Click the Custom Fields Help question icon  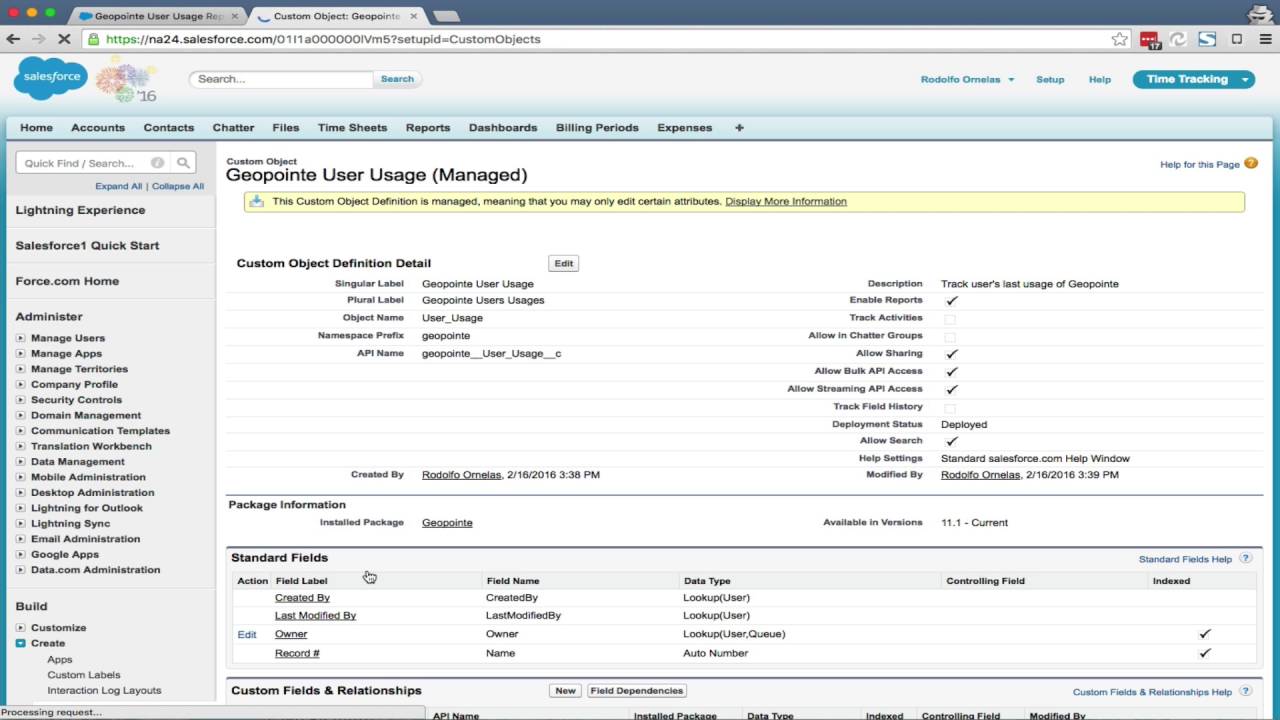(x=1245, y=691)
